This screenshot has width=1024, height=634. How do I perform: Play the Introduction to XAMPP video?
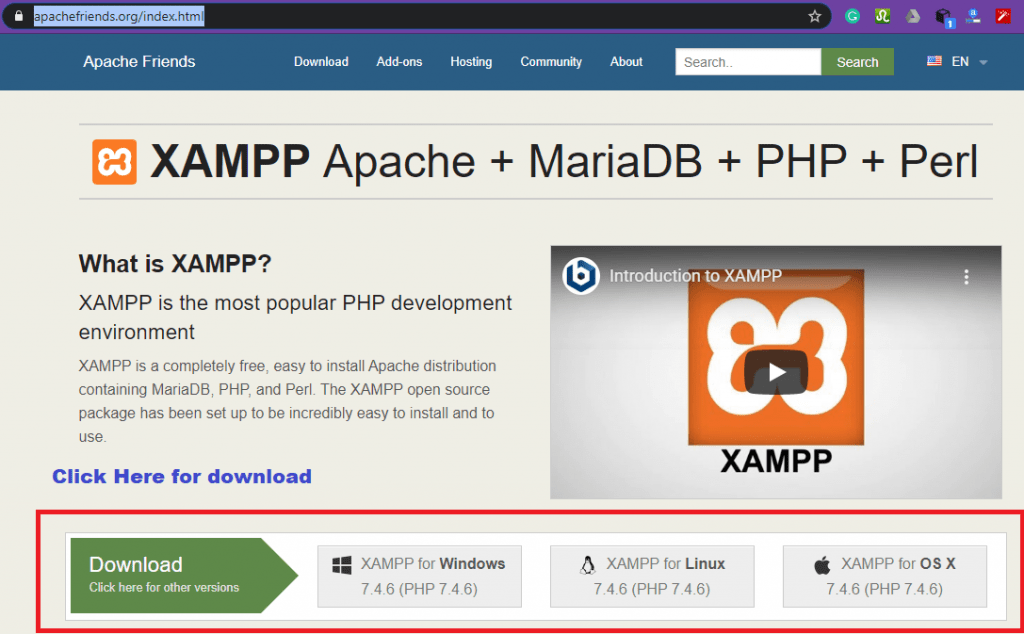775,372
